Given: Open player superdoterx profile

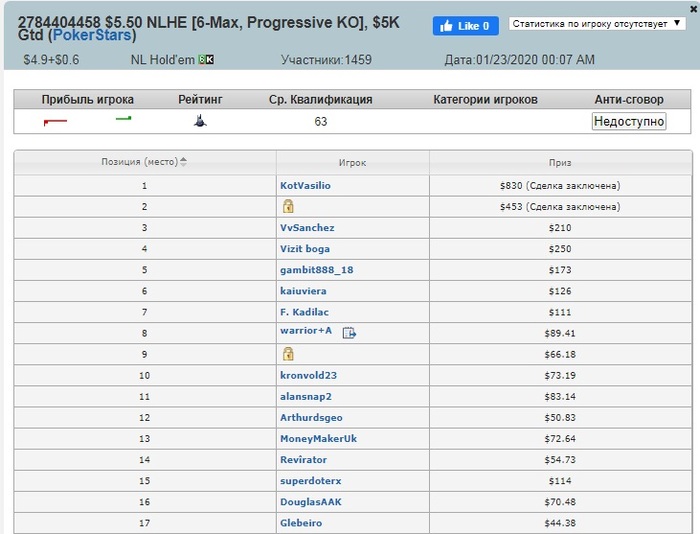Looking at the screenshot, I should (x=311, y=481).
